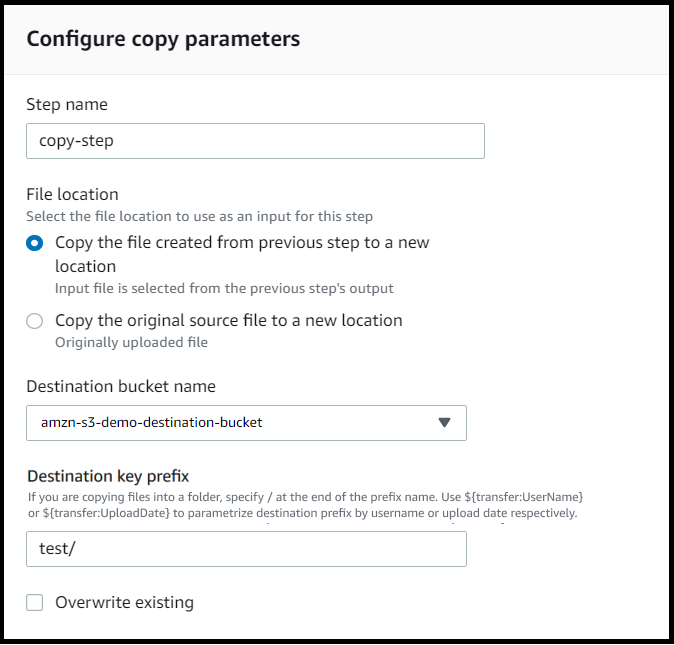Open the Destination bucket name dropdown
Image resolution: width=674 pixels, height=645 pixels.
pyautogui.click(x=246, y=422)
